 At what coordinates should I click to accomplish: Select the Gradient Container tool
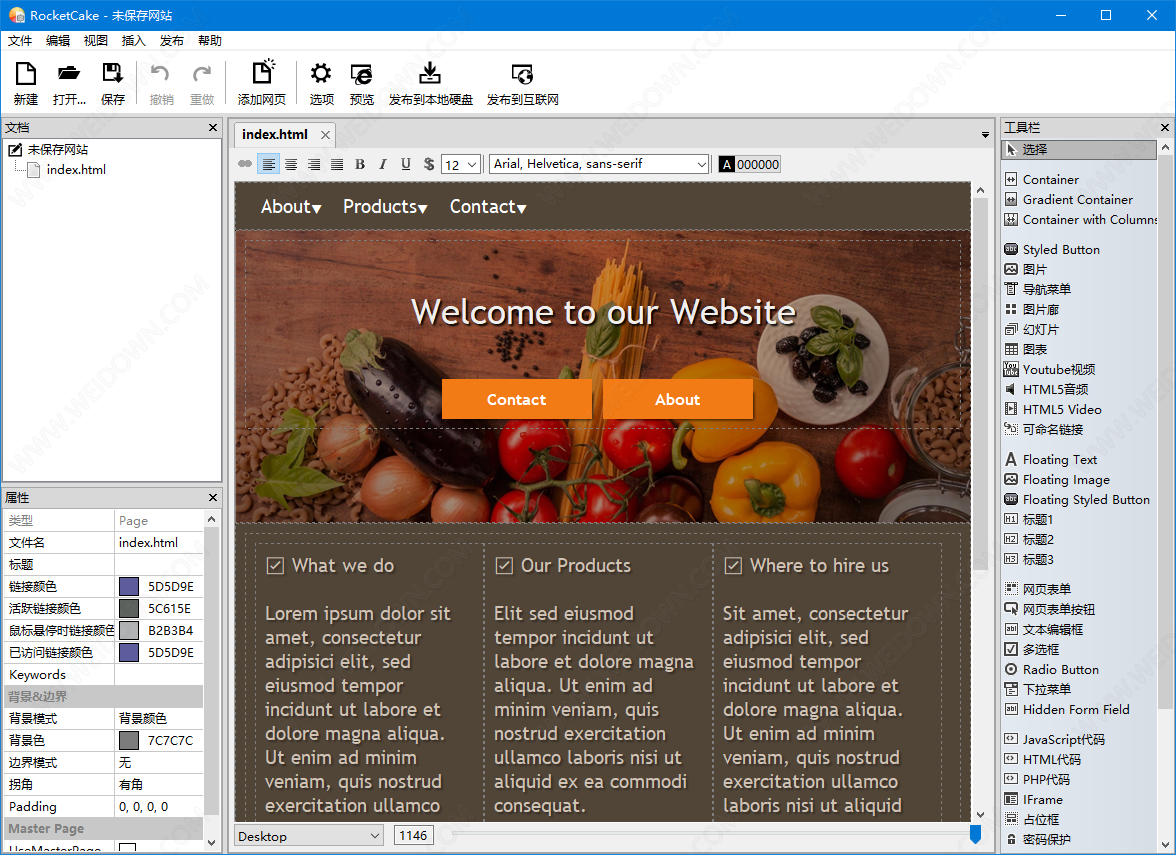1069,200
